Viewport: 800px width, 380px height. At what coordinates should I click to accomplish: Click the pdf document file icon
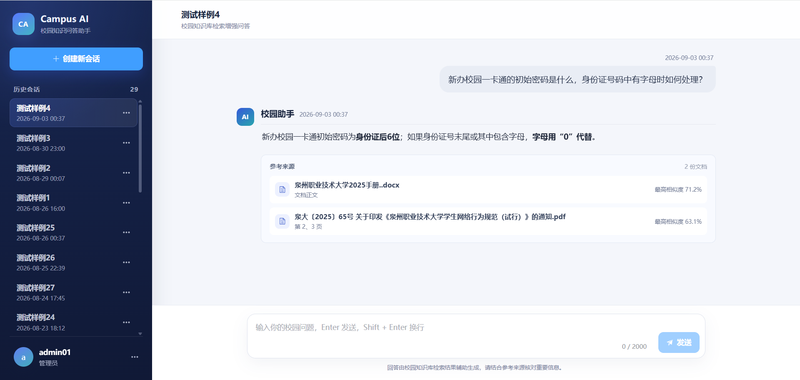pos(282,221)
